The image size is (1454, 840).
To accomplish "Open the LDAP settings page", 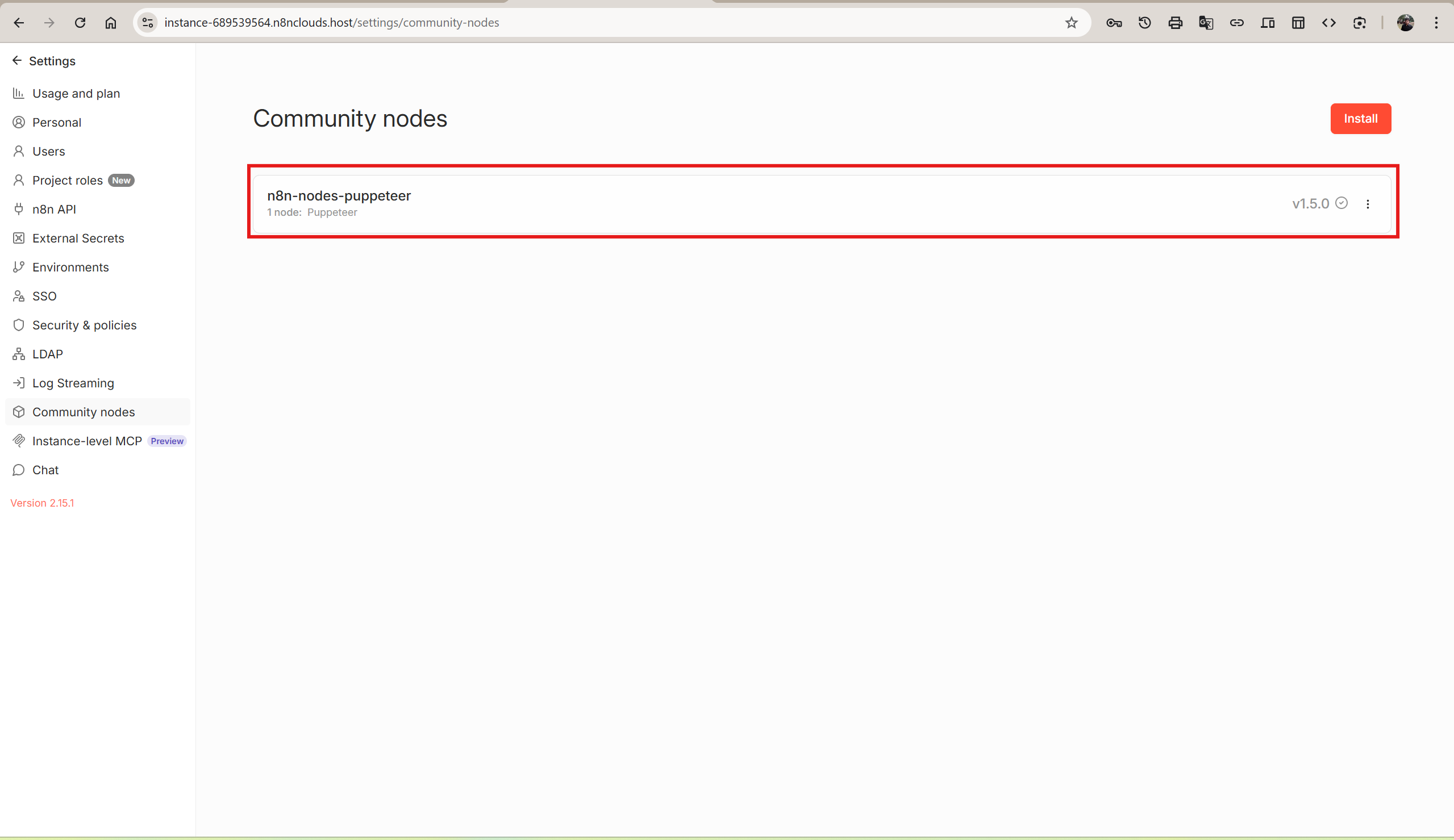I will (x=98, y=354).
